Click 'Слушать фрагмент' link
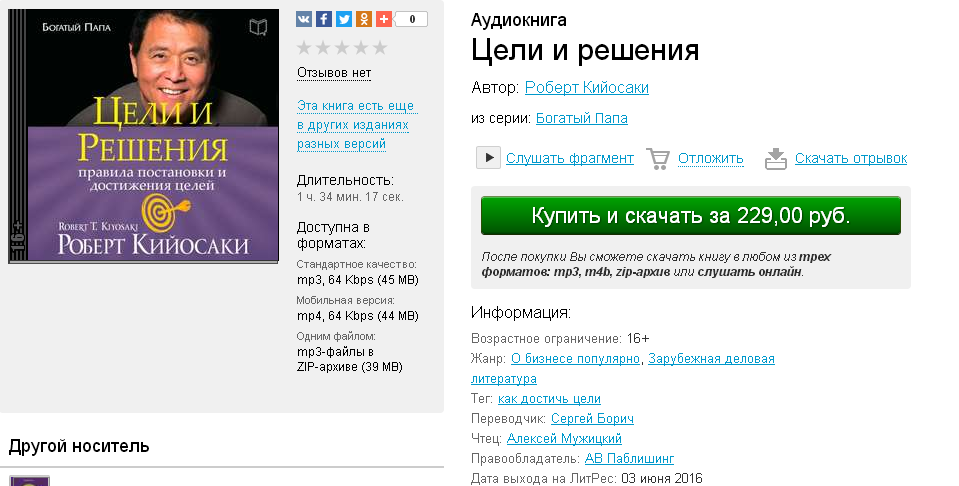Viewport: 959px width, 486px height. tap(570, 158)
